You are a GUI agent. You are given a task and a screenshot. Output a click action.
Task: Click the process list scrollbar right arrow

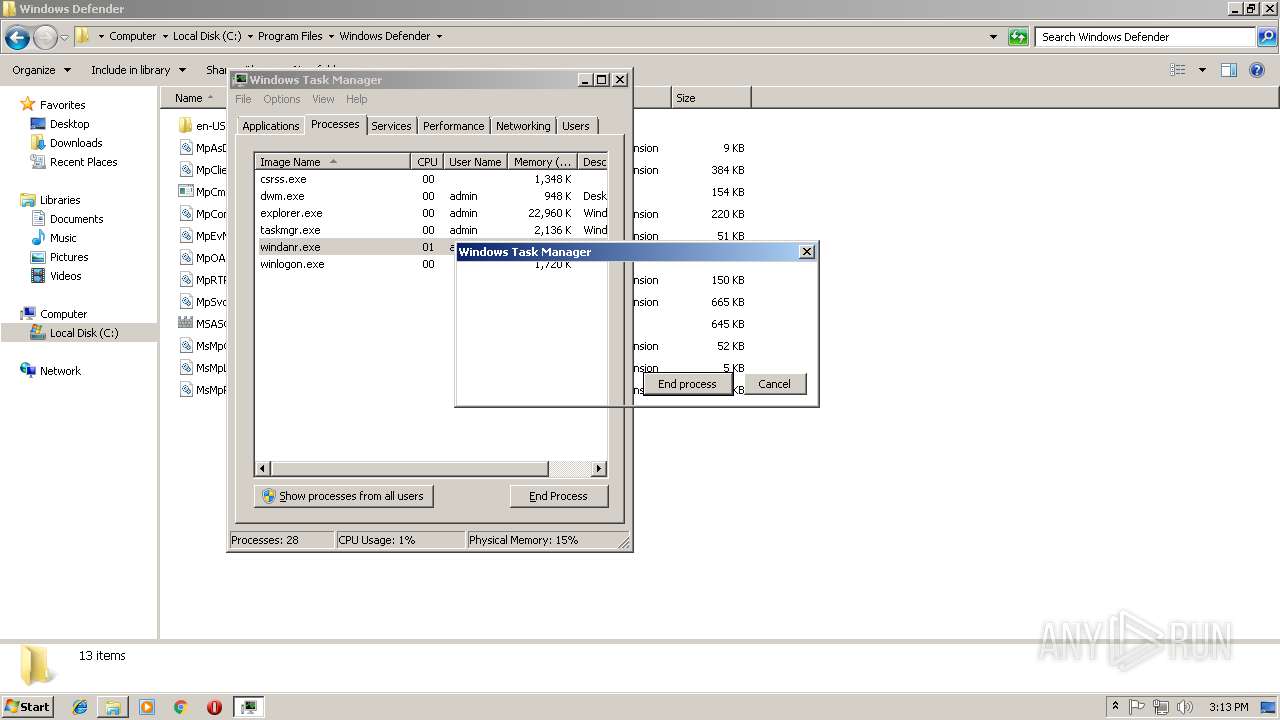[599, 468]
